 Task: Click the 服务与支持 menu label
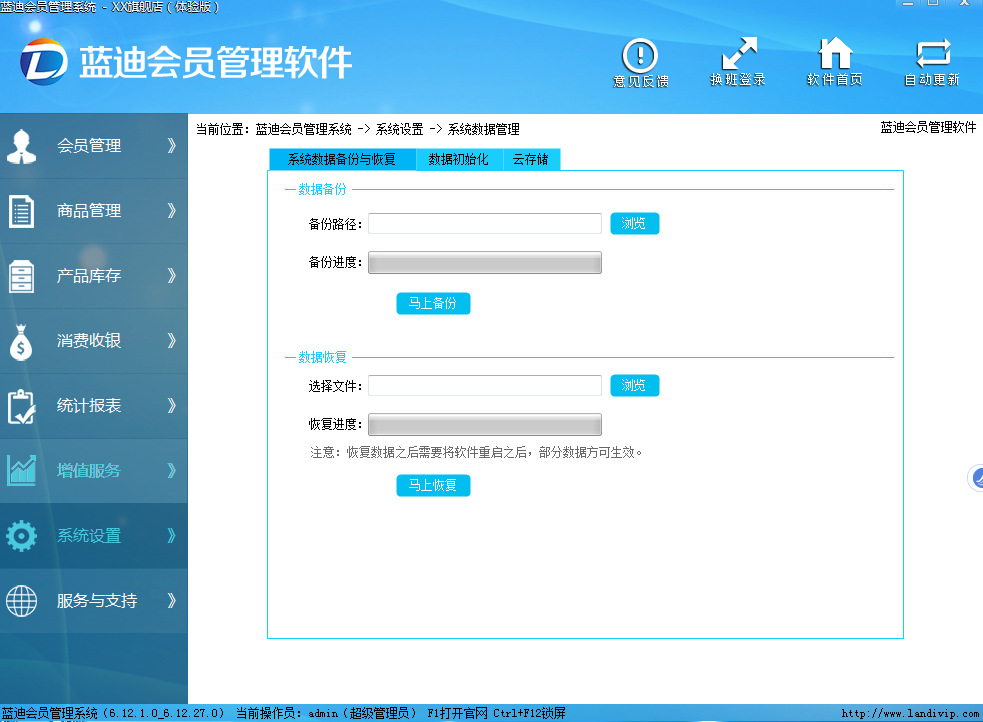coord(97,601)
